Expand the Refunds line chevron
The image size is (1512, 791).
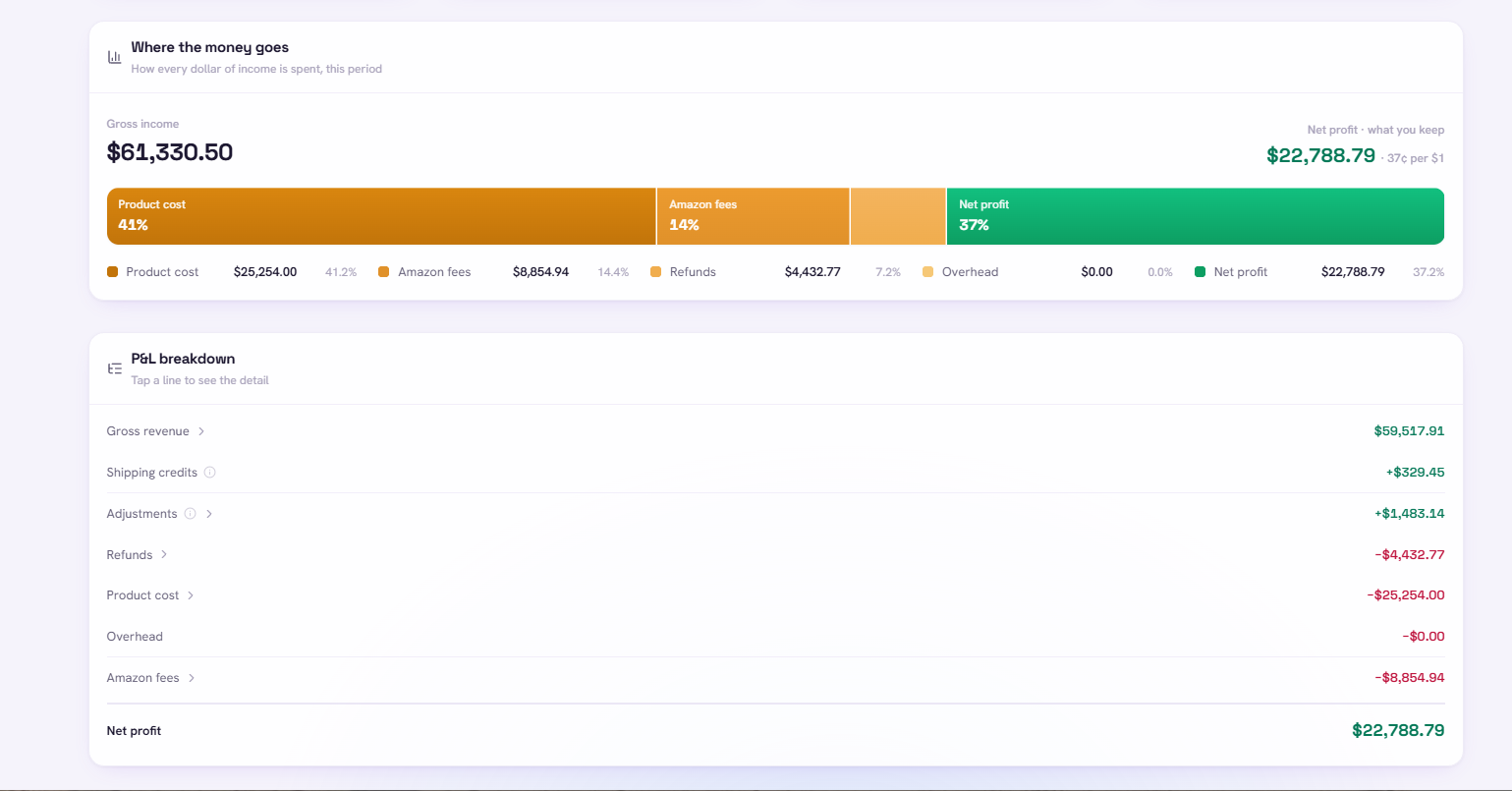pos(164,555)
